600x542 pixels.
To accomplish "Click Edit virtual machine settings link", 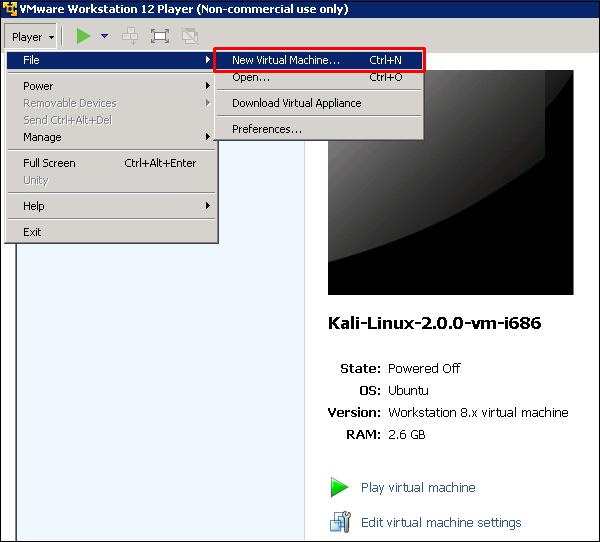I will coord(441,522).
